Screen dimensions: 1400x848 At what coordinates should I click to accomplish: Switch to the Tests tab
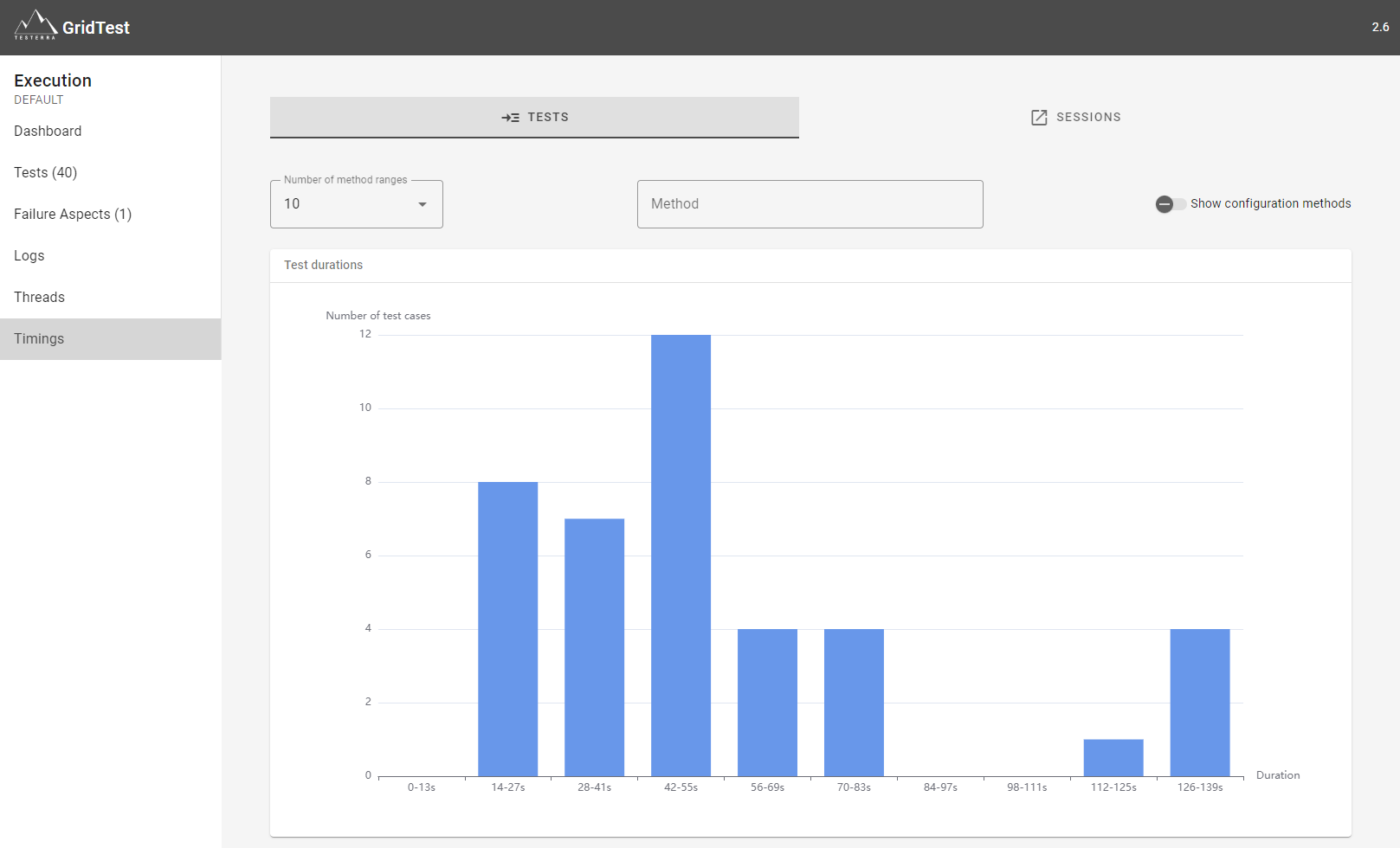(x=534, y=118)
